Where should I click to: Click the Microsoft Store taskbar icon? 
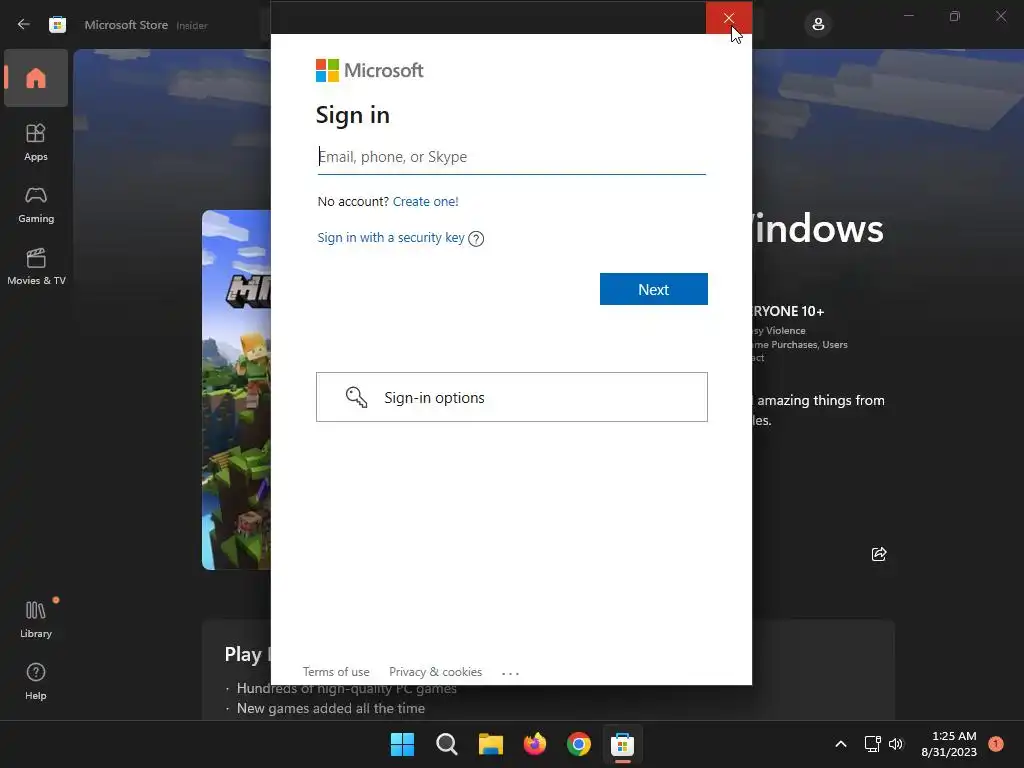(622, 744)
